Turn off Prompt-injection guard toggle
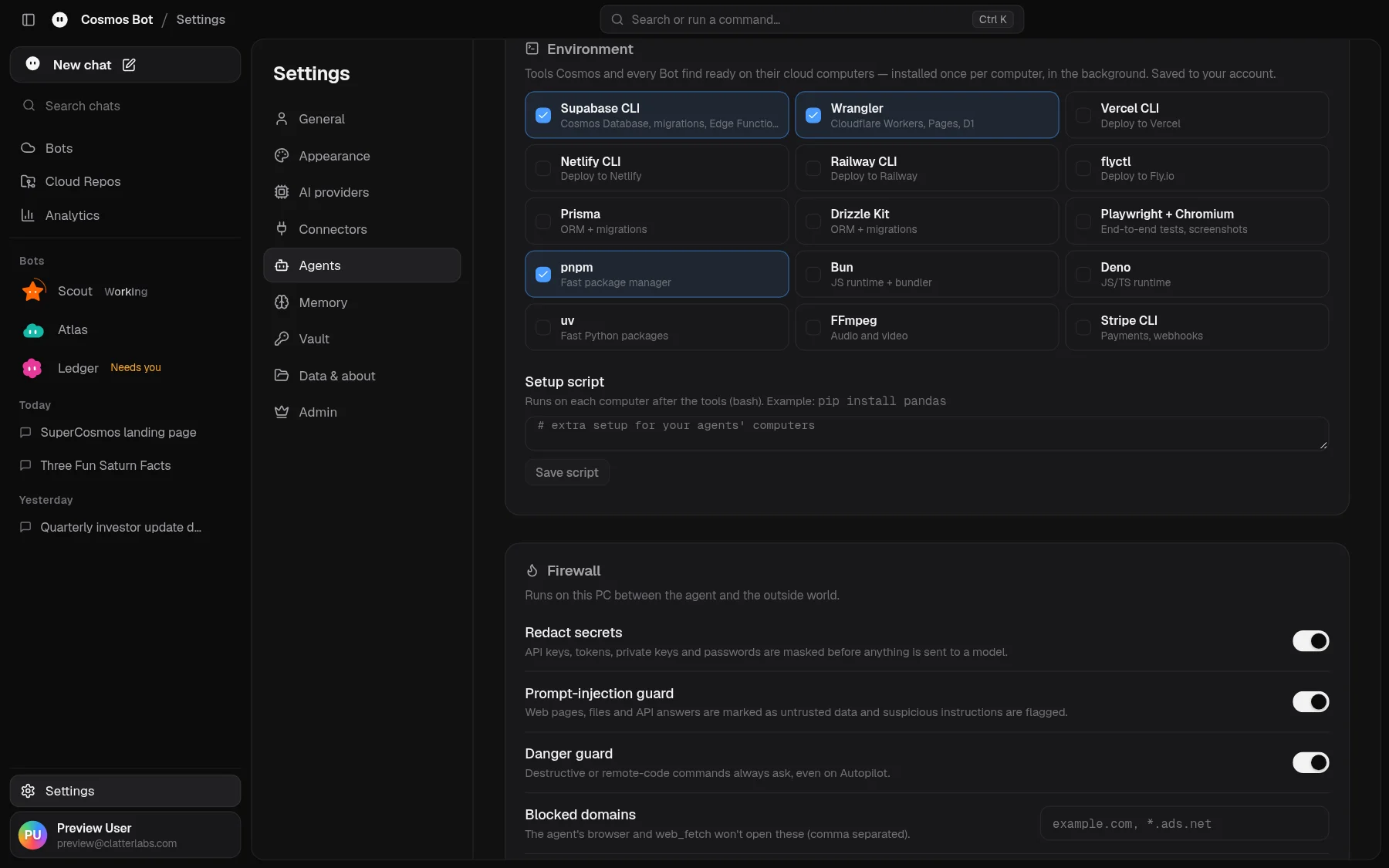This screenshot has height=868, width=1389. pyautogui.click(x=1310, y=701)
